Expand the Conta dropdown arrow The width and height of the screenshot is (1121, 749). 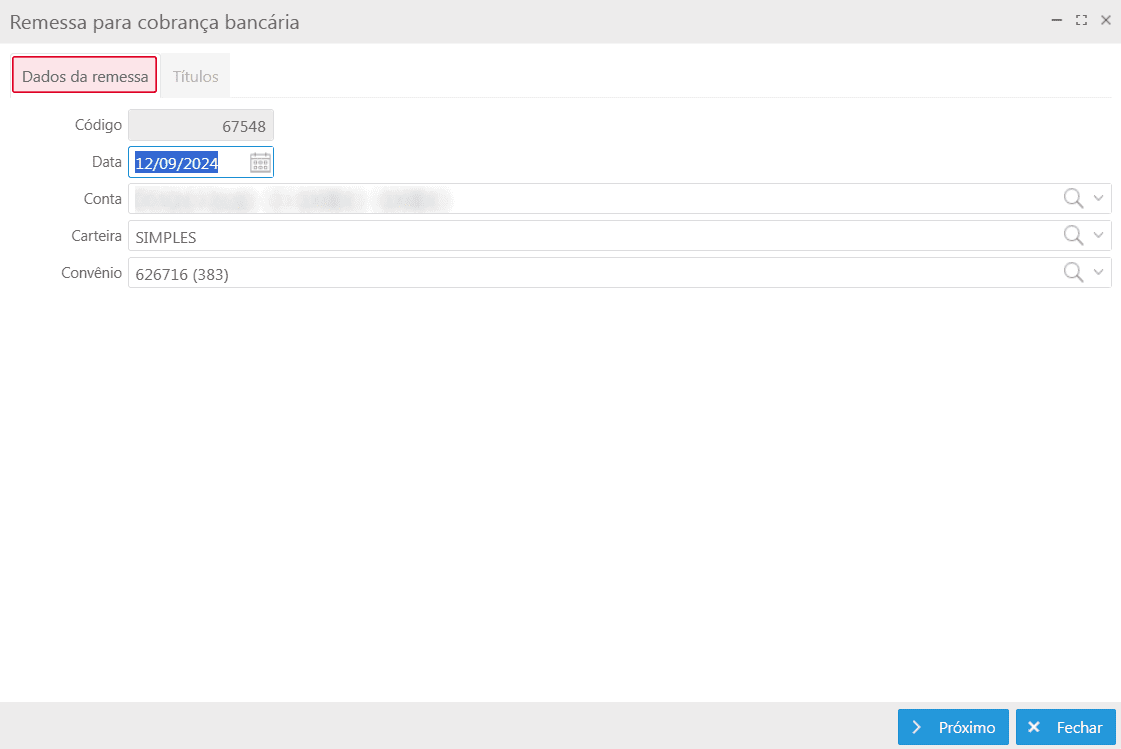point(1099,199)
